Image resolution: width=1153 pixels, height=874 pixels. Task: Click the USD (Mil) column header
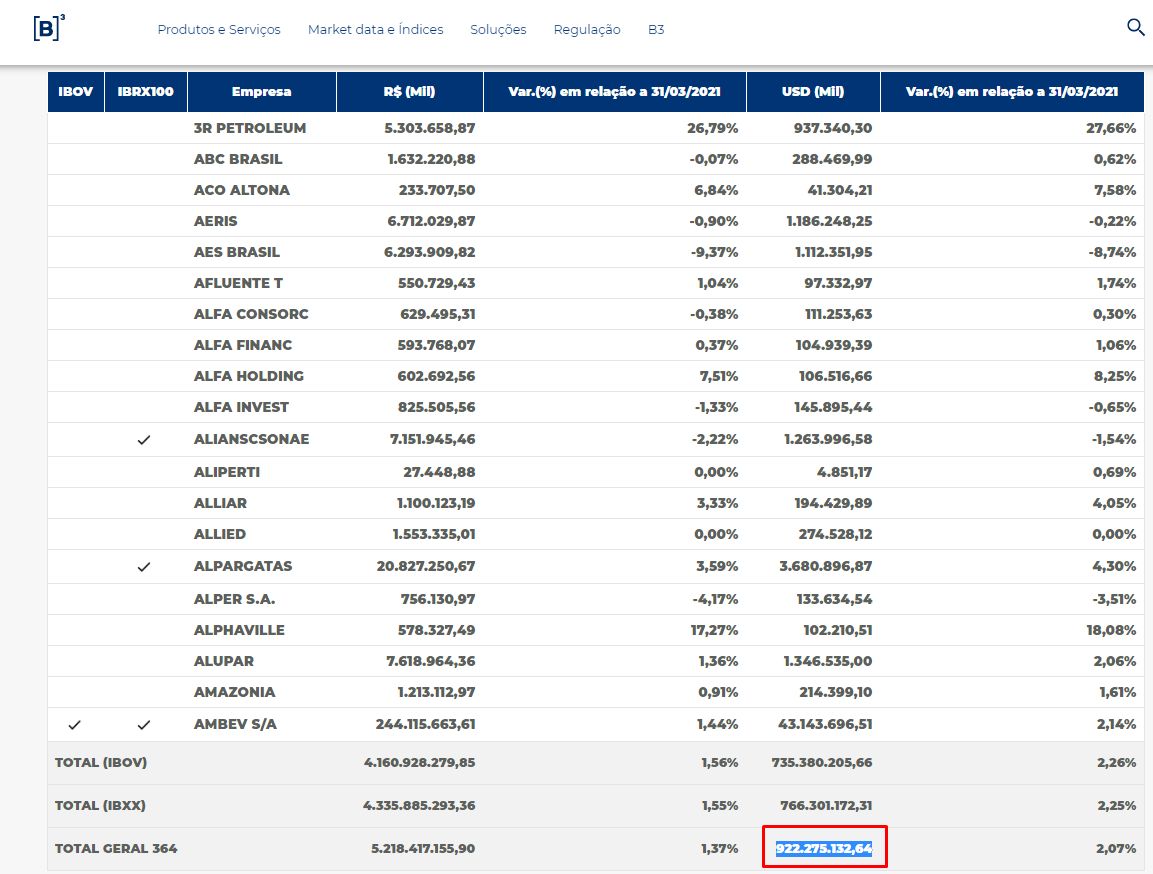[813, 92]
